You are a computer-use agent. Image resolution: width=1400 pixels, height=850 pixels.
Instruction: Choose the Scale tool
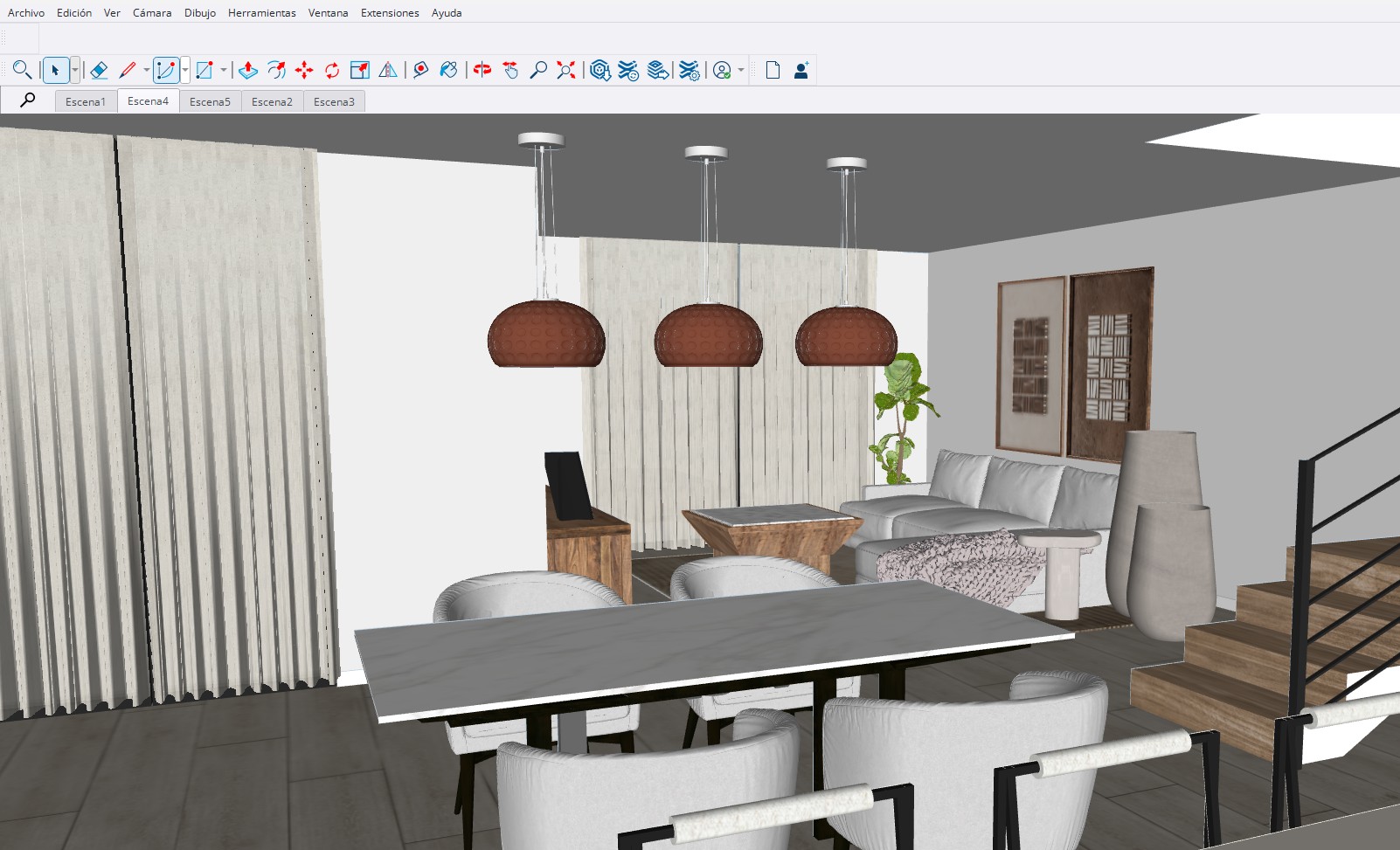(x=359, y=70)
